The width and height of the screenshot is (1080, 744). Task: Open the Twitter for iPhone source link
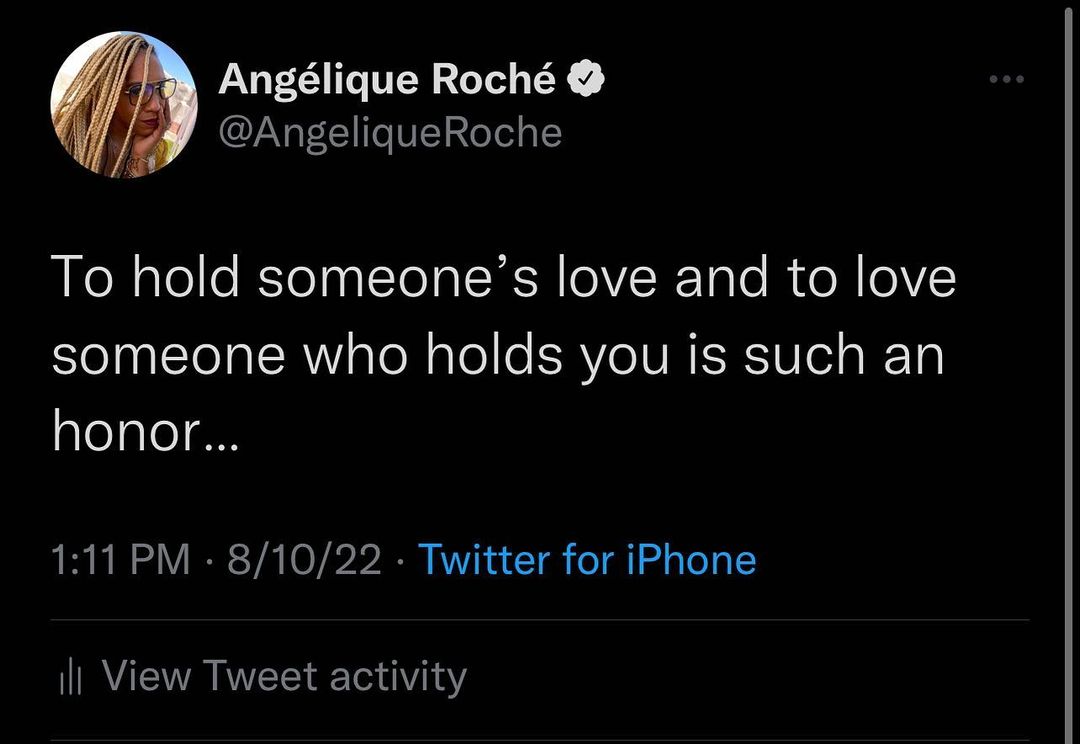coord(586,559)
